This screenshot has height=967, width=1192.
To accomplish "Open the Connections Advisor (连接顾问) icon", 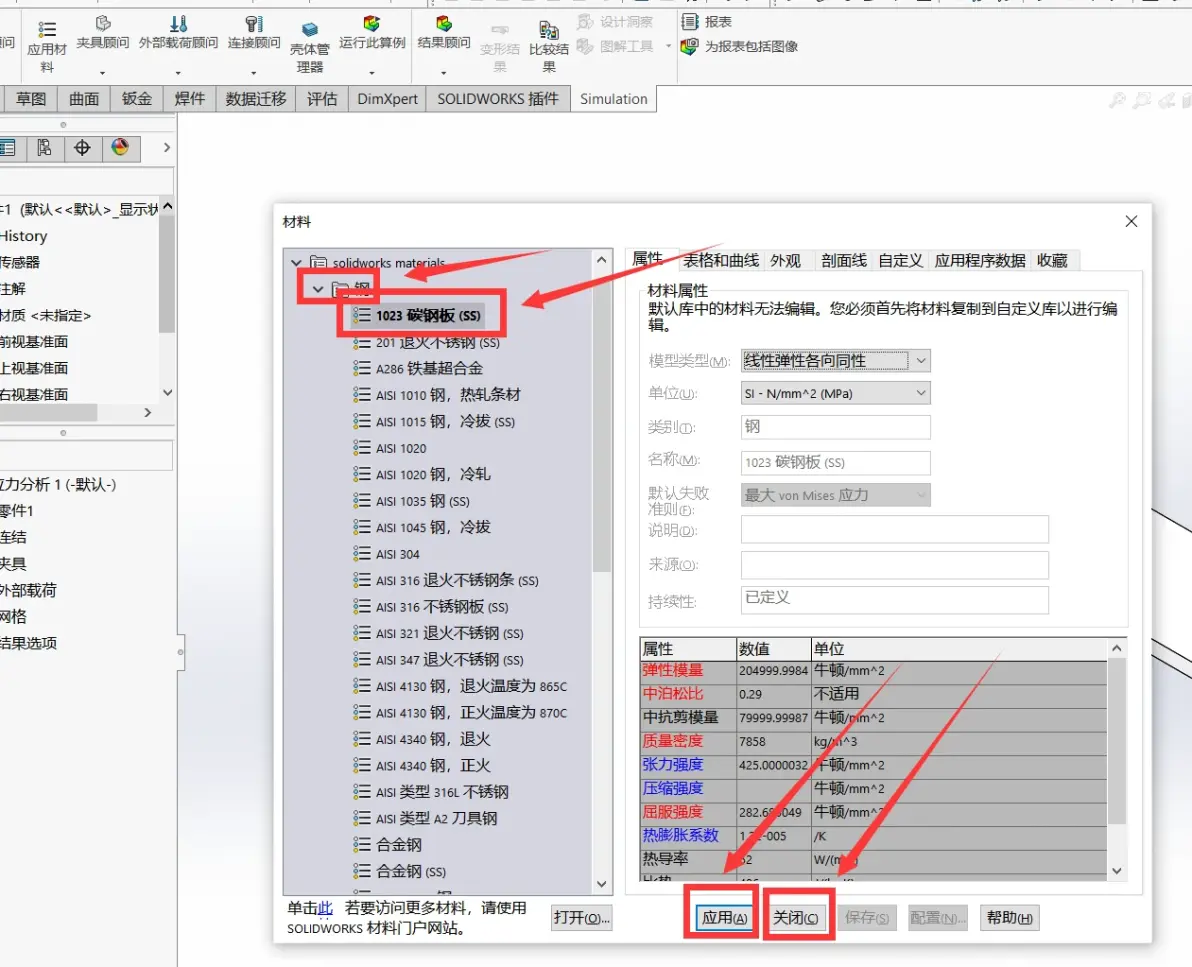I will tap(254, 24).
